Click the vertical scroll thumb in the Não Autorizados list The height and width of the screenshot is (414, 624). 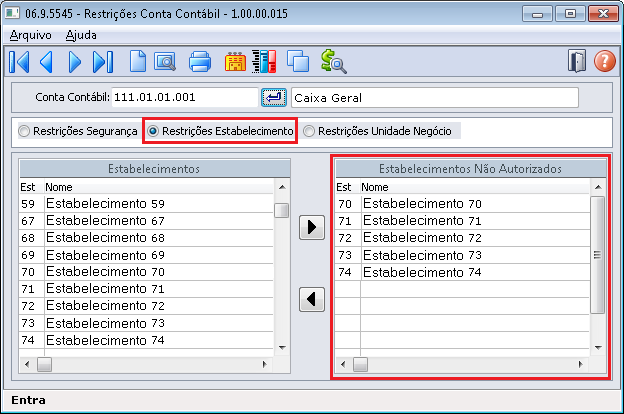click(x=598, y=255)
